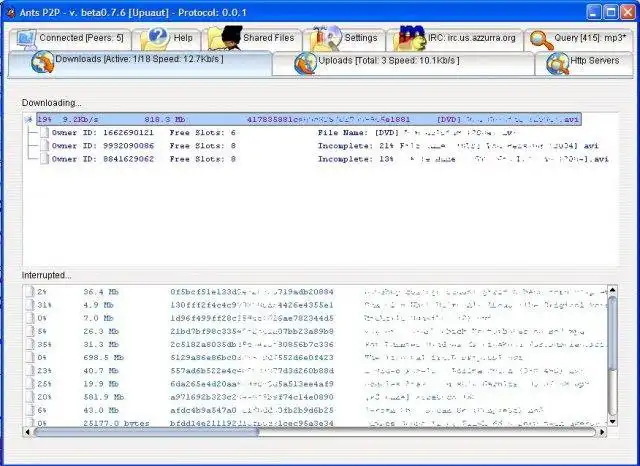Click the interrupted list scroll up arrow

click(x=612, y=291)
